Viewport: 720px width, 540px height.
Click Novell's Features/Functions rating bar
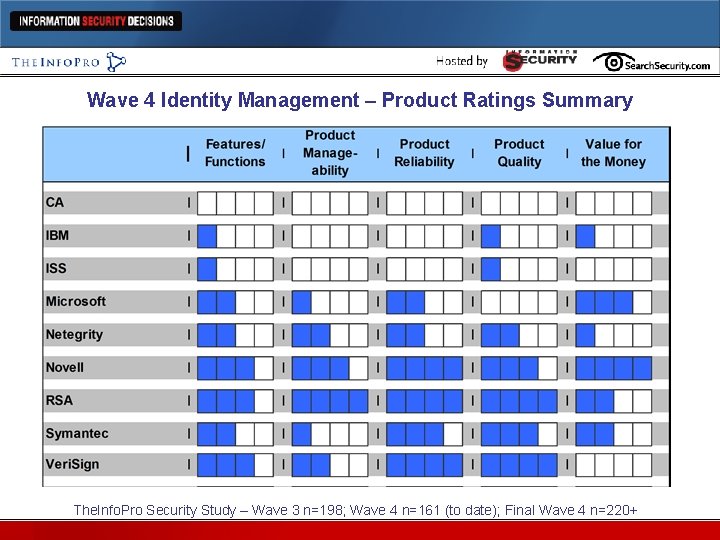coord(235,369)
